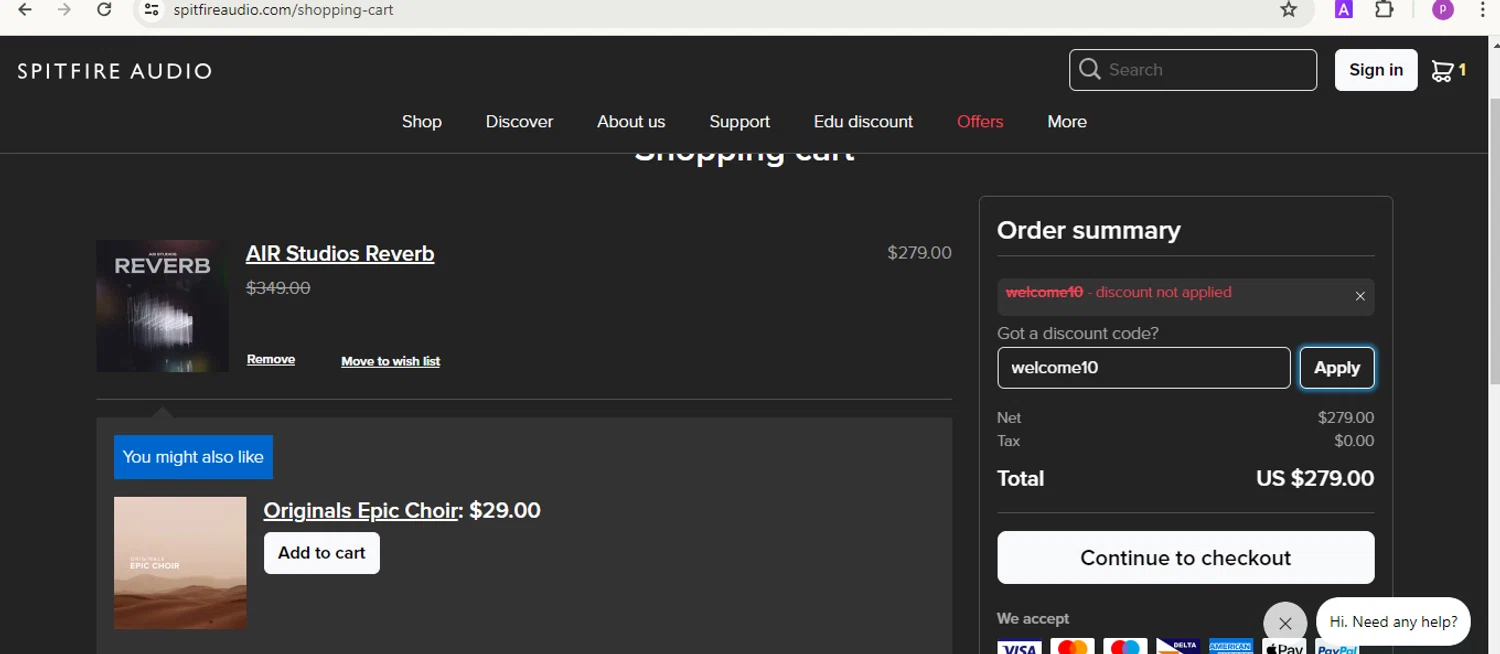The width and height of the screenshot is (1500, 654).
Task: Click the discount code input field
Action: point(1143,368)
